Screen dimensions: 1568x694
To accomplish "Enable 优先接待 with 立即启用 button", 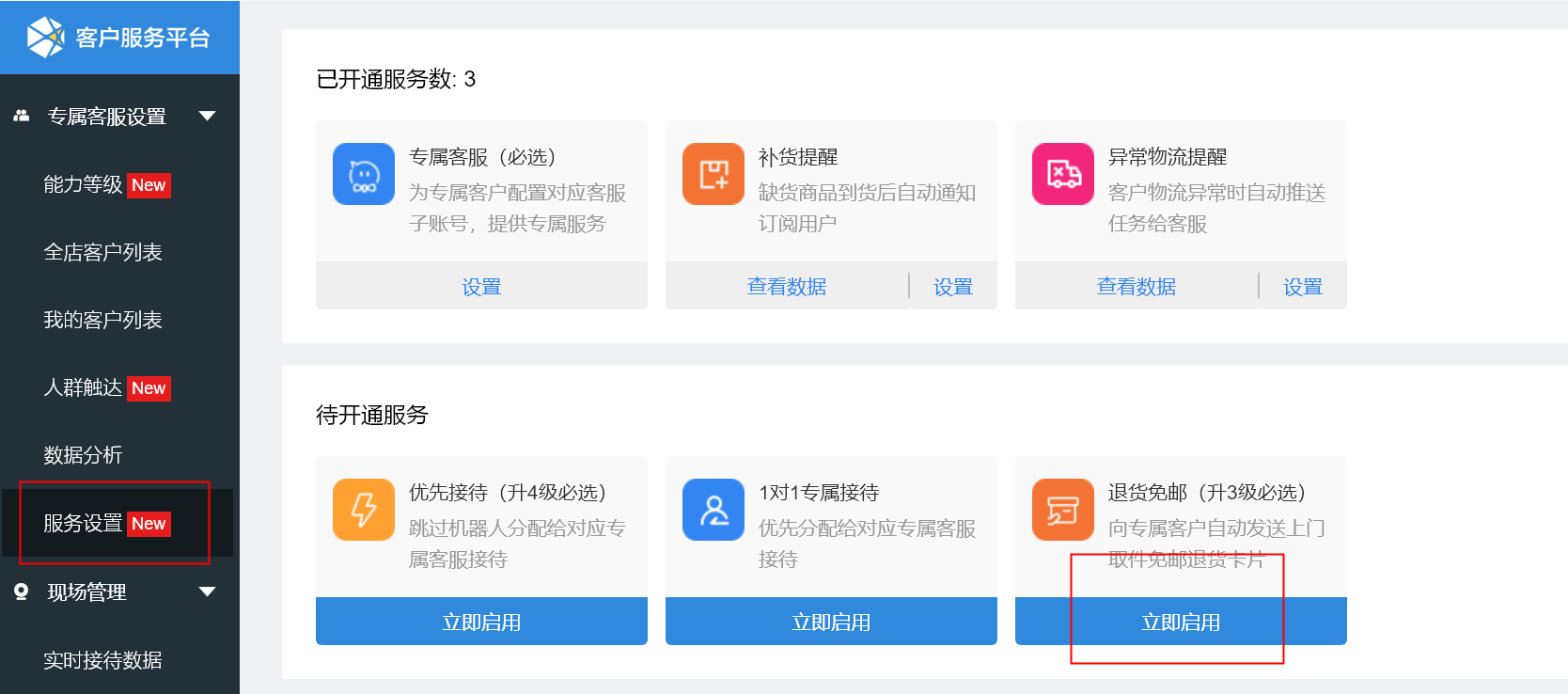I will pyautogui.click(x=481, y=622).
